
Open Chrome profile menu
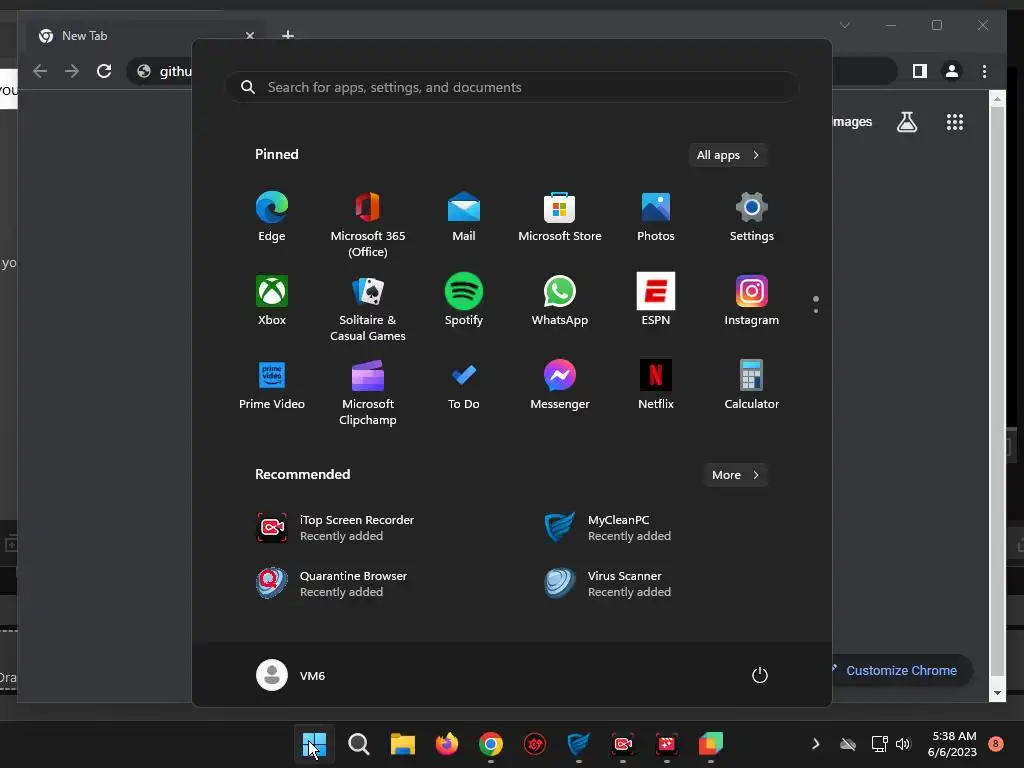pos(952,71)
